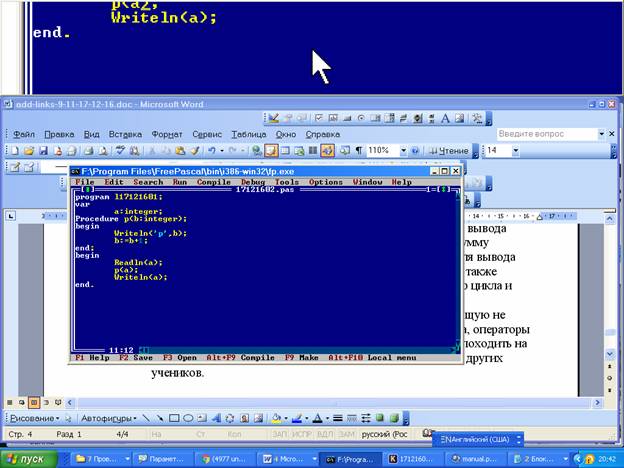Run spelling check in Word toolbar
Image resolution: width=624 pixels, height=468 pixels.
click(x=120, y=151)
